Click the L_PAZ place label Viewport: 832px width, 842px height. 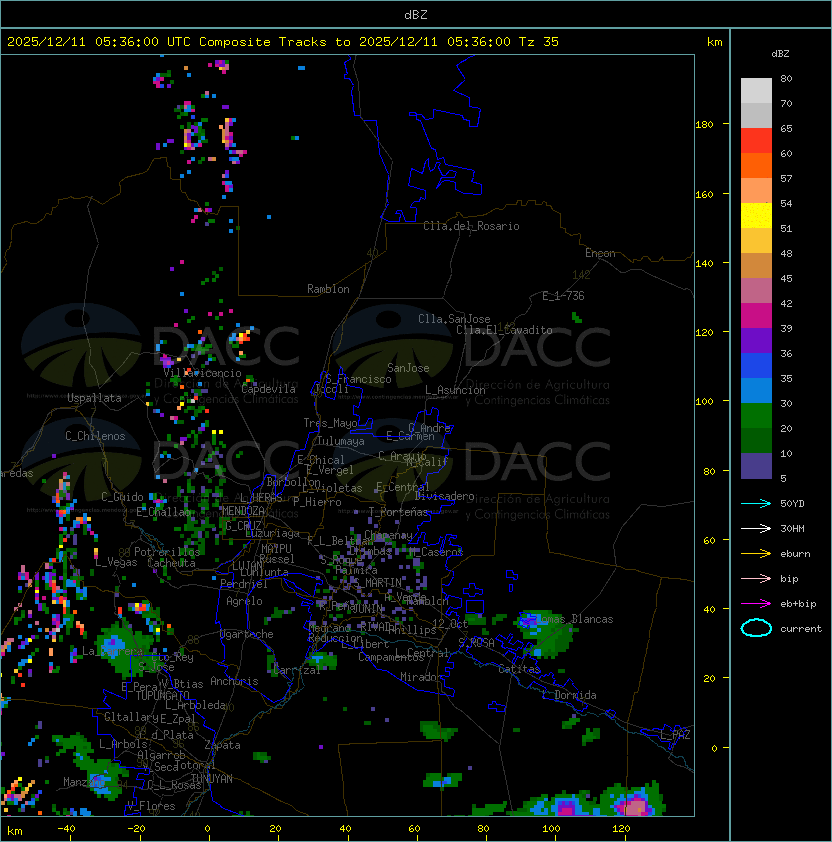[x=675, y=735]
